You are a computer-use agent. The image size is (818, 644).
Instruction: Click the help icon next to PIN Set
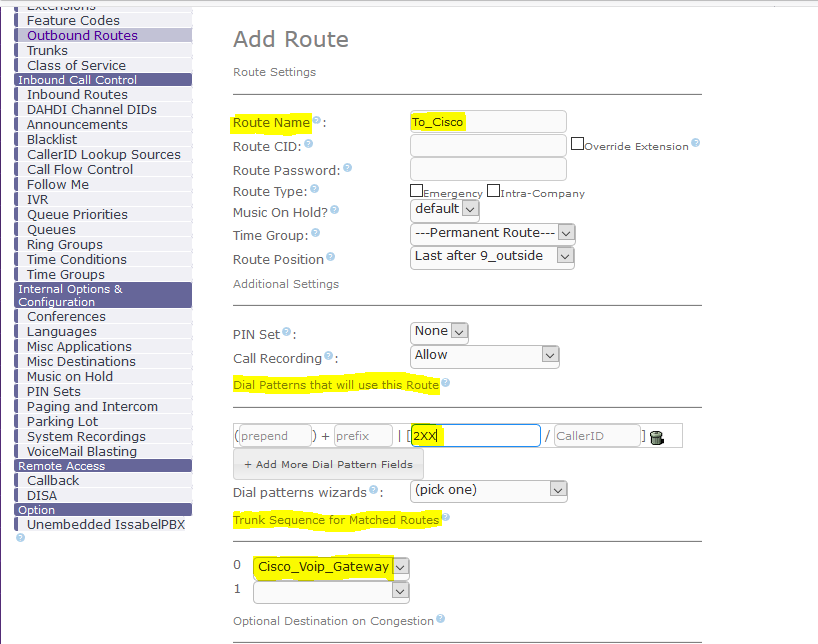pyautogui.click(x=287, y=332)
